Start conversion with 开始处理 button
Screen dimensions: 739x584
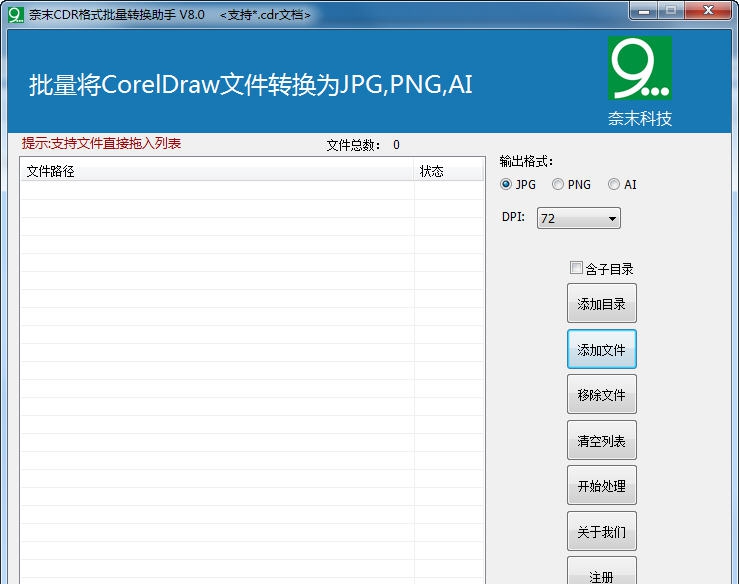[602, 485]
